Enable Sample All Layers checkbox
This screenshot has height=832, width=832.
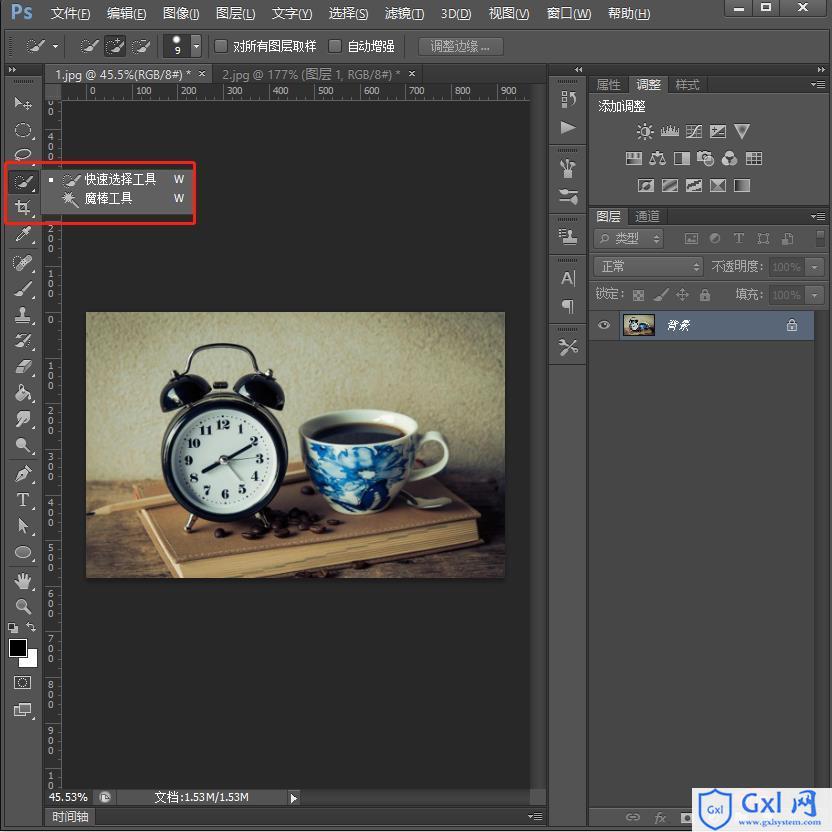(221, 46)
